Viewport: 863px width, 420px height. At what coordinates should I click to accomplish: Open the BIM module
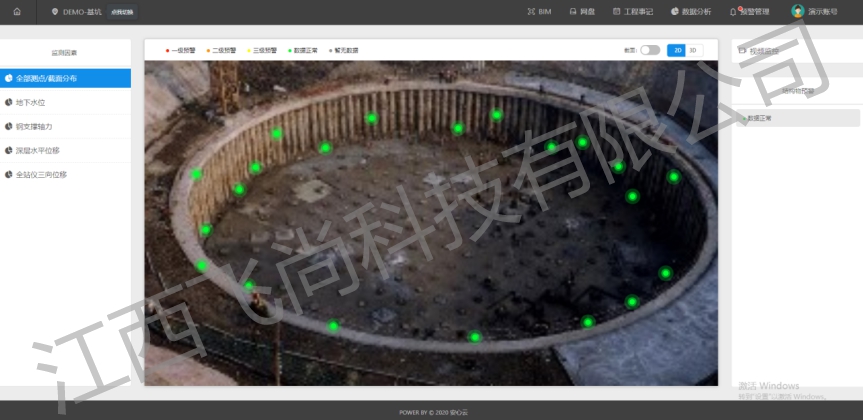[539, 12]
